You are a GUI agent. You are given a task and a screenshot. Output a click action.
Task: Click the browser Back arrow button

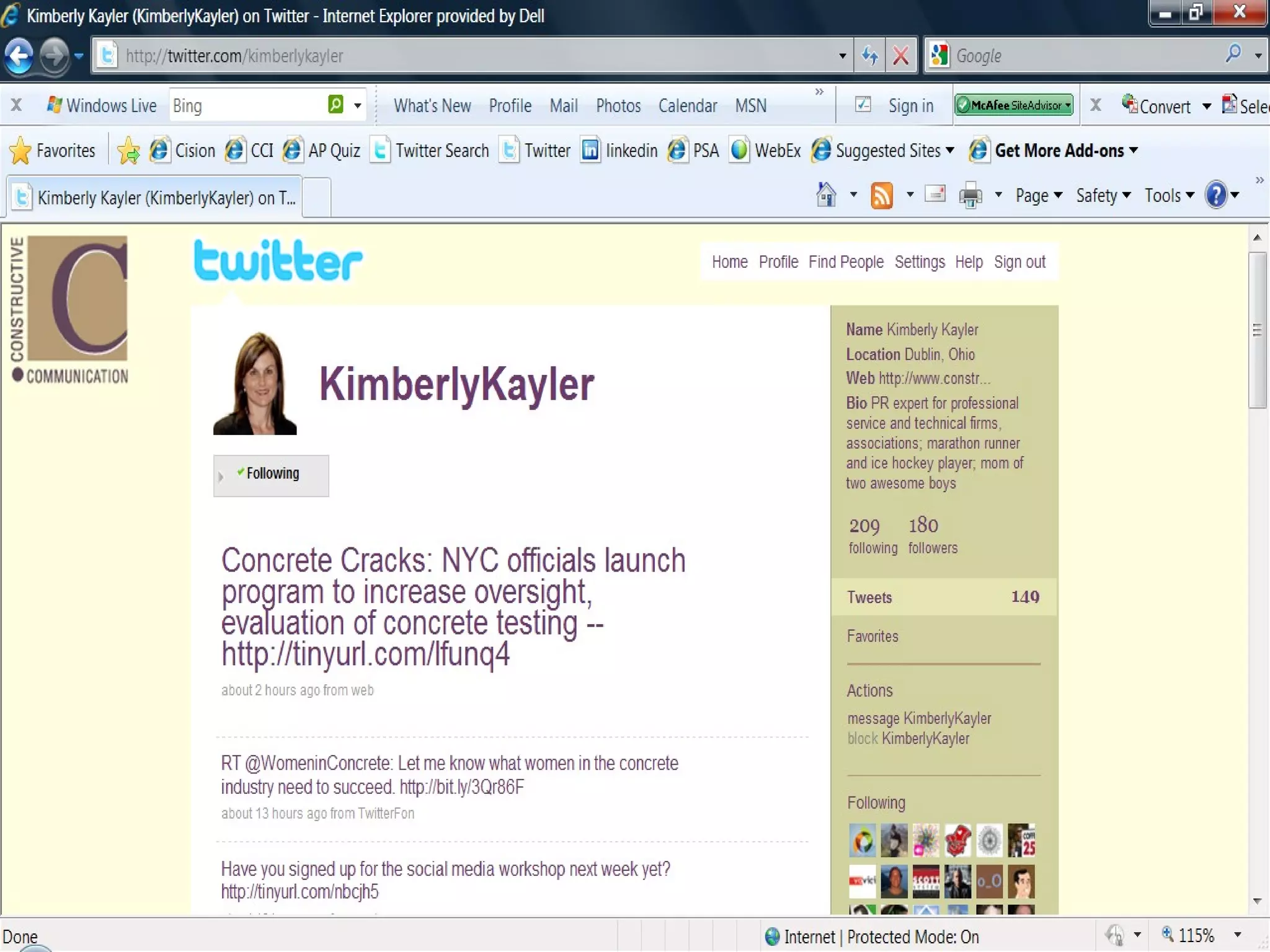(x=20, y=56)
